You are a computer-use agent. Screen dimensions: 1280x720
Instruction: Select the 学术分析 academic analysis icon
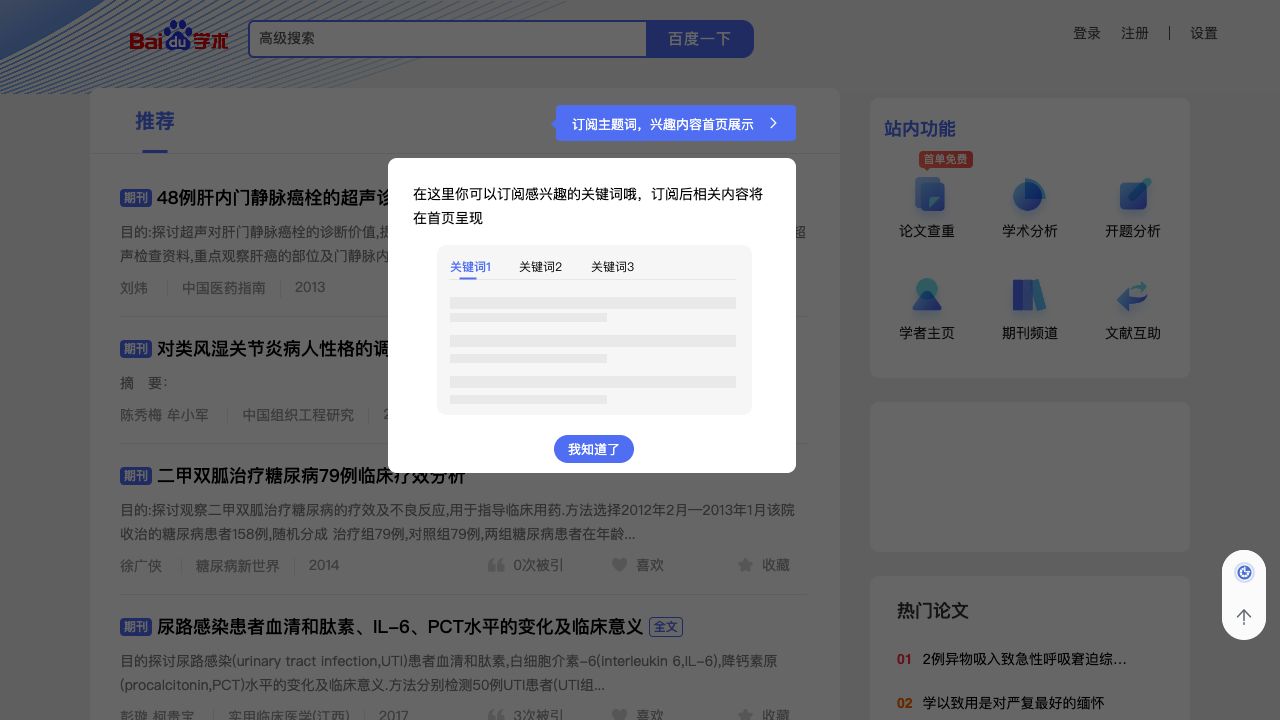[x=1029, y=208]
